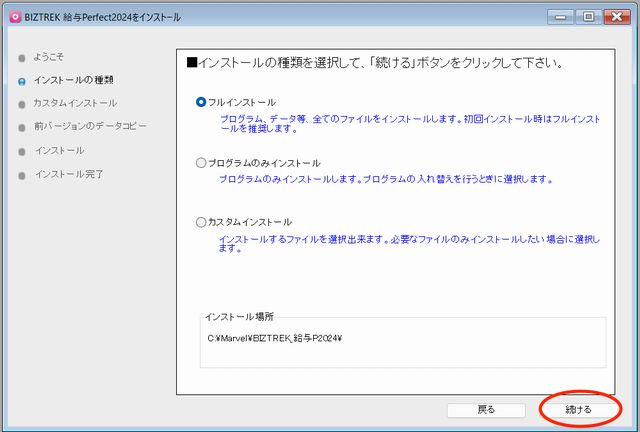This screenshot has height=432, width=640.
Task: Click the custom install description text
Action: pyautogui.click(x=409, y=244)
